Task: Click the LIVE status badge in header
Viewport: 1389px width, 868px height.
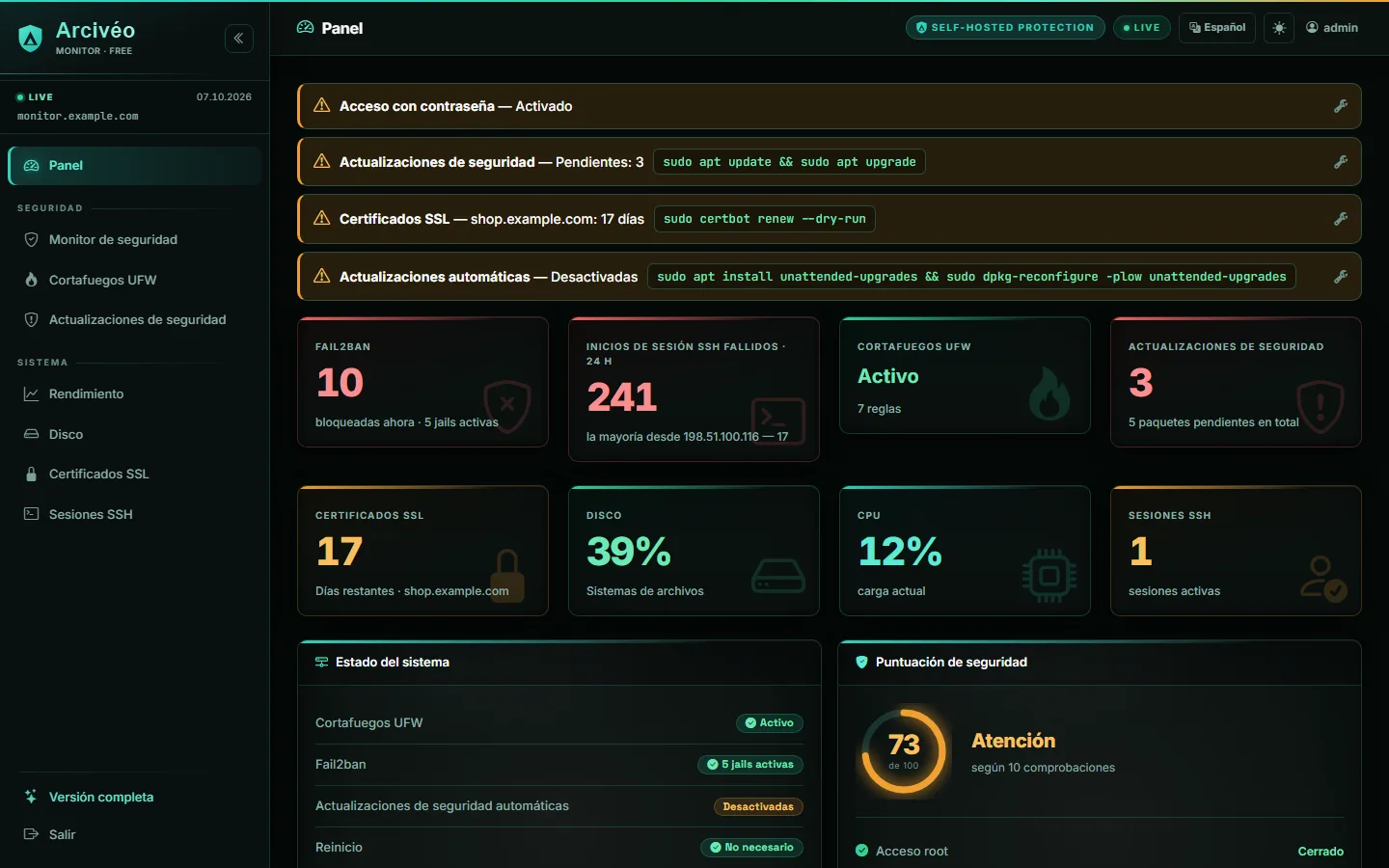Action: [x=1142, y=28]
